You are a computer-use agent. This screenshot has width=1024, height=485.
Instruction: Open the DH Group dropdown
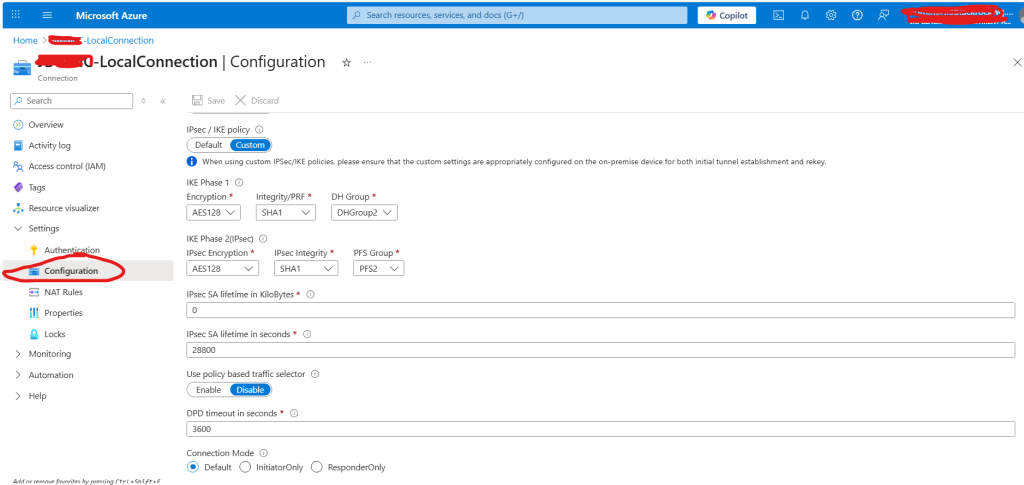point(365,213)
